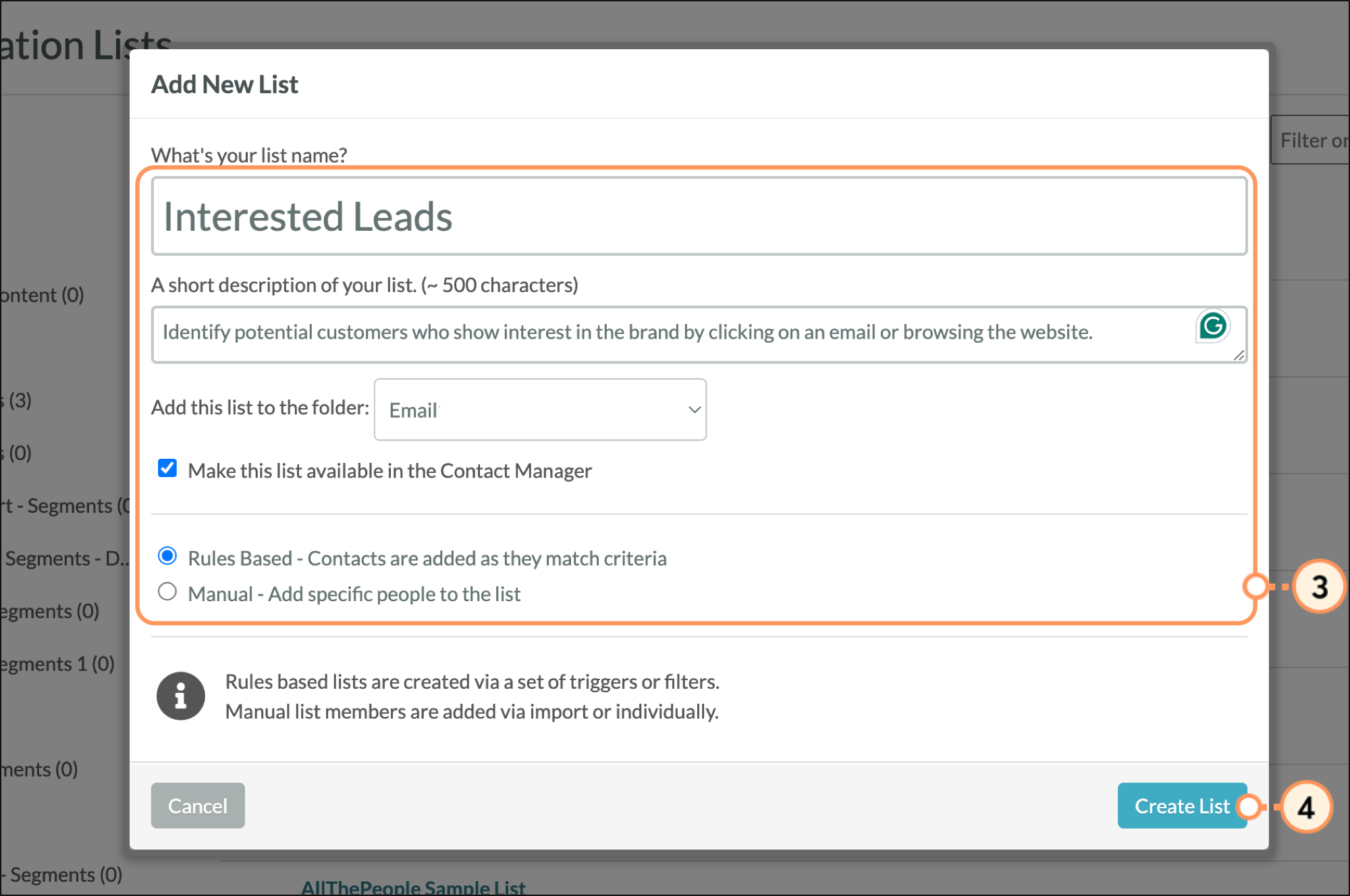The width and height of the screenshot is (1350, 896).
Task: Click the Interested Leads list name field
Action: click(x=698, y=217)
